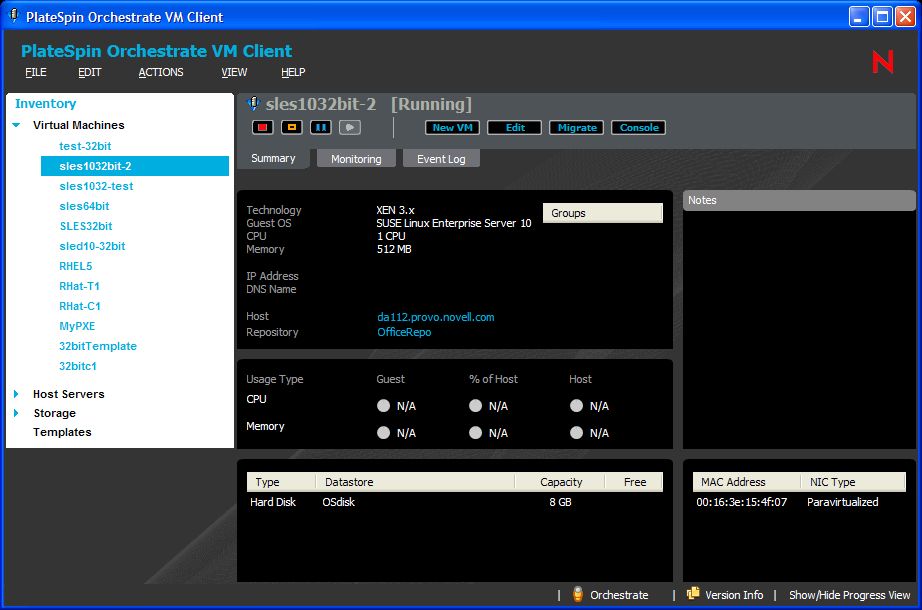
Task: Click the Storage label
Action: [55, 413]
